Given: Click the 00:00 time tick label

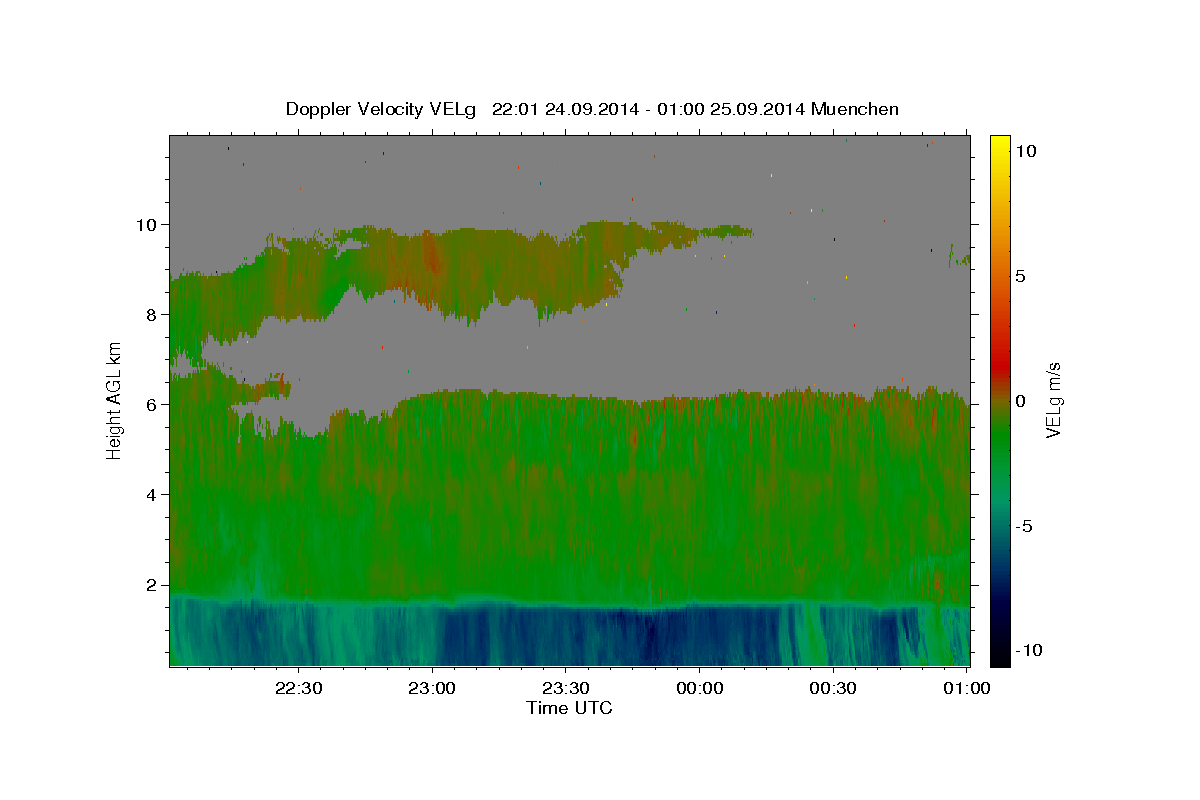Looking at the screenshot, I should (700, 688).
